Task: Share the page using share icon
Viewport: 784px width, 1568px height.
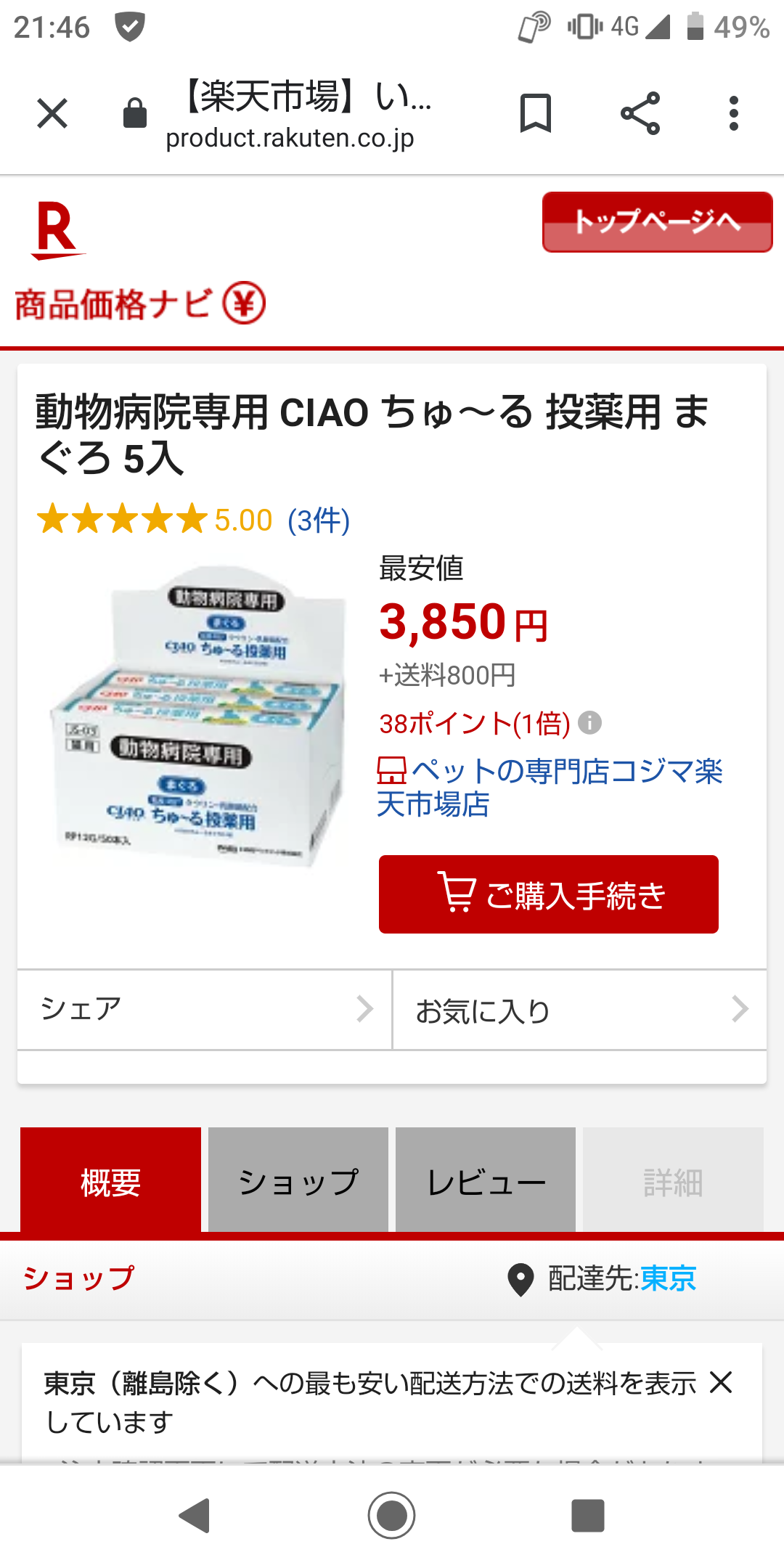Action: tap(640, 113)
